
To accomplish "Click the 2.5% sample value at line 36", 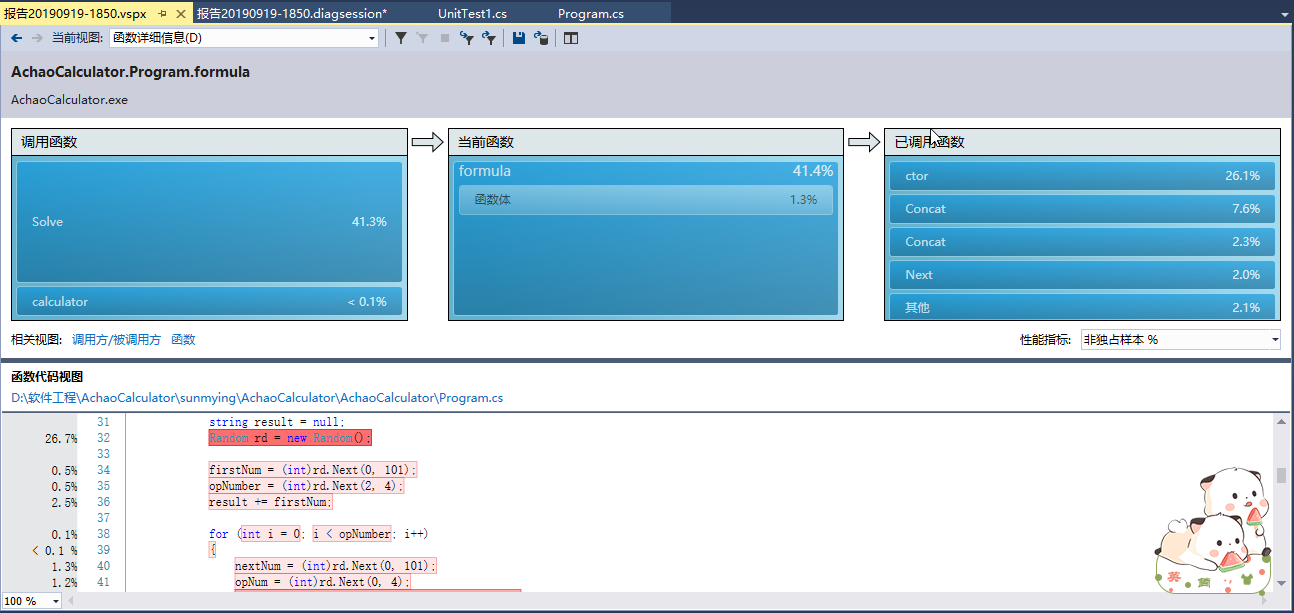I will pyautogui.click(x=64, y=503).
